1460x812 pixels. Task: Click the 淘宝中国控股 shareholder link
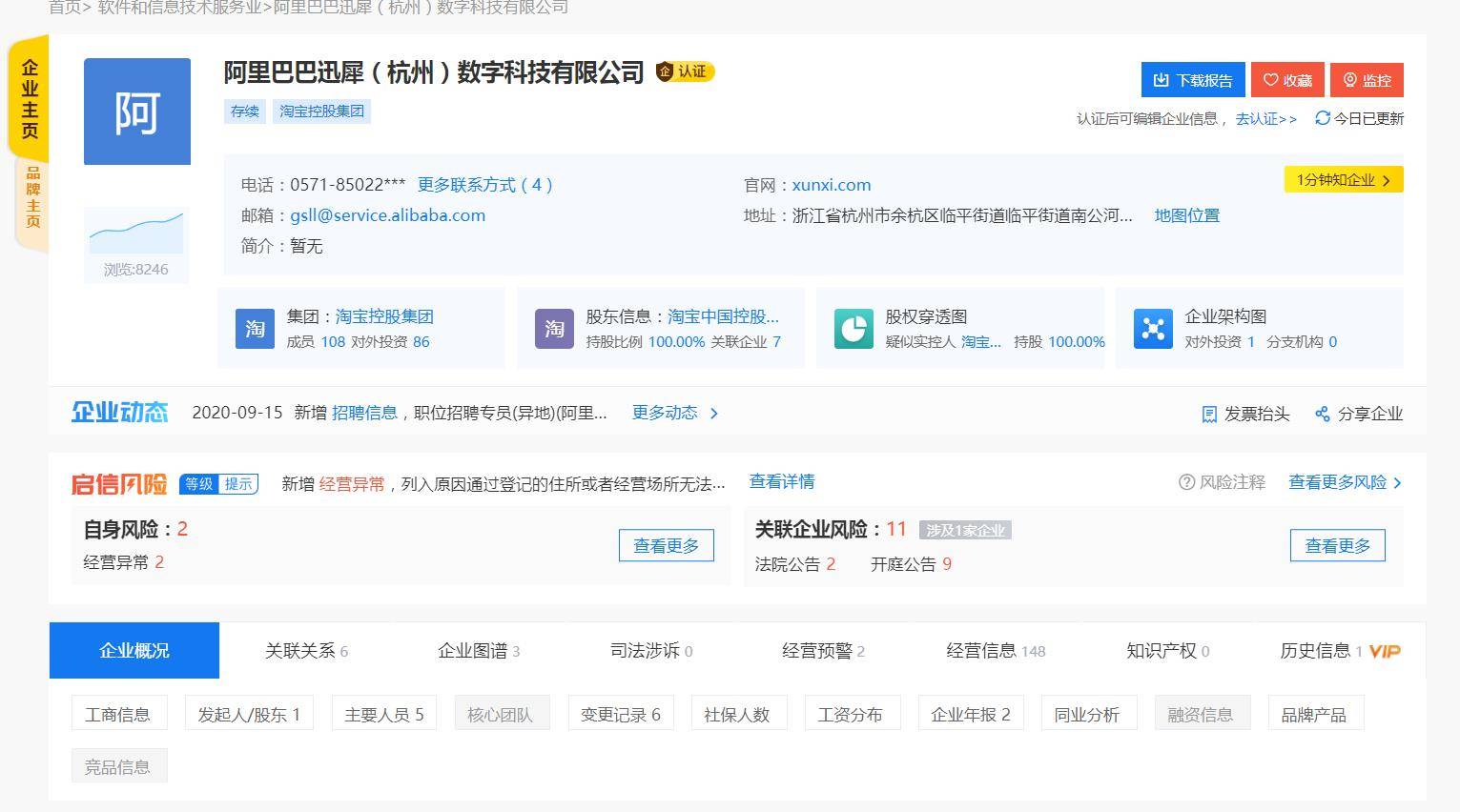[724, 316]
